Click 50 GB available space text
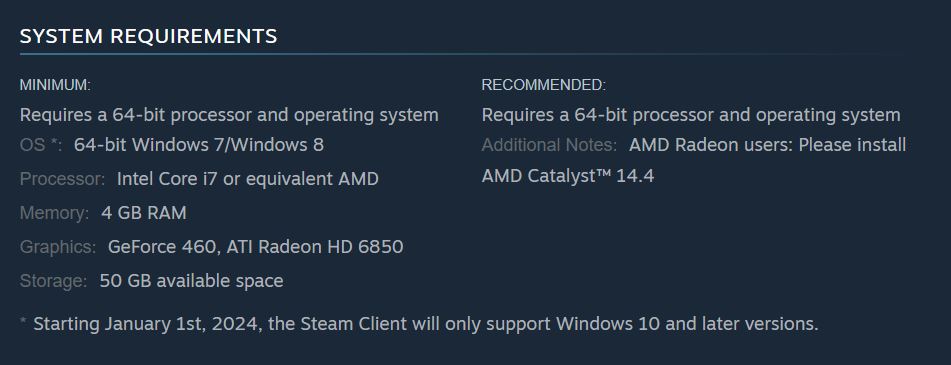Screen dimensions: 951x365 tap(191, 281)
